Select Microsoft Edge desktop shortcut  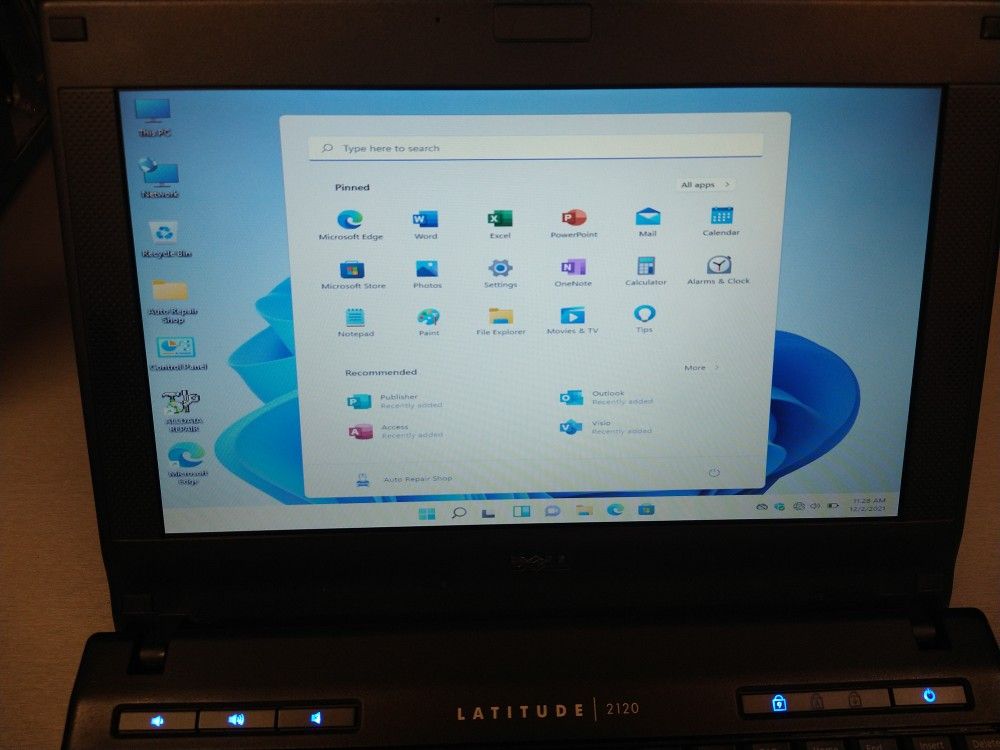(187, 464)
